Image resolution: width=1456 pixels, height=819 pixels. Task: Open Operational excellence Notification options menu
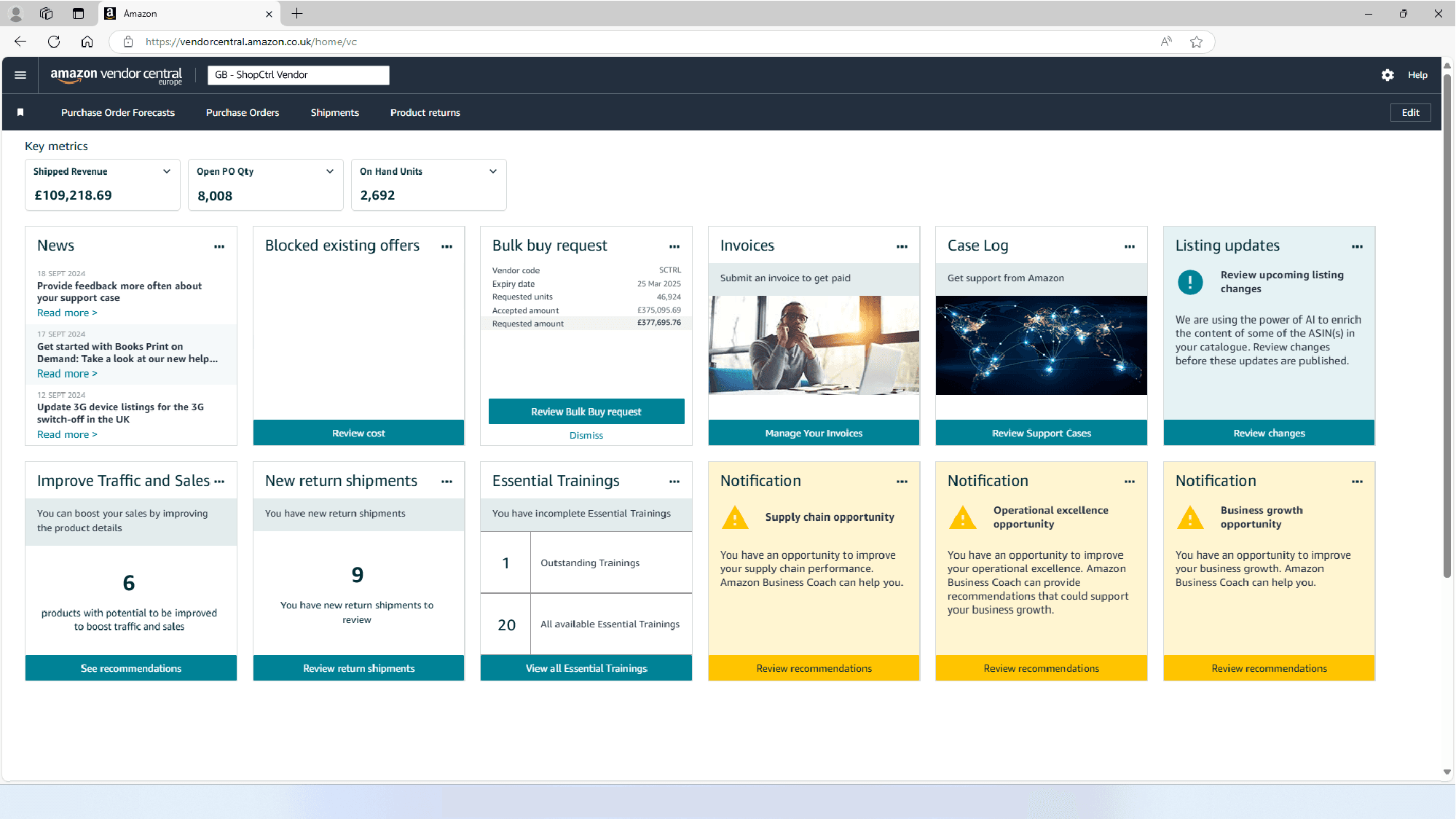(1130, 482)
